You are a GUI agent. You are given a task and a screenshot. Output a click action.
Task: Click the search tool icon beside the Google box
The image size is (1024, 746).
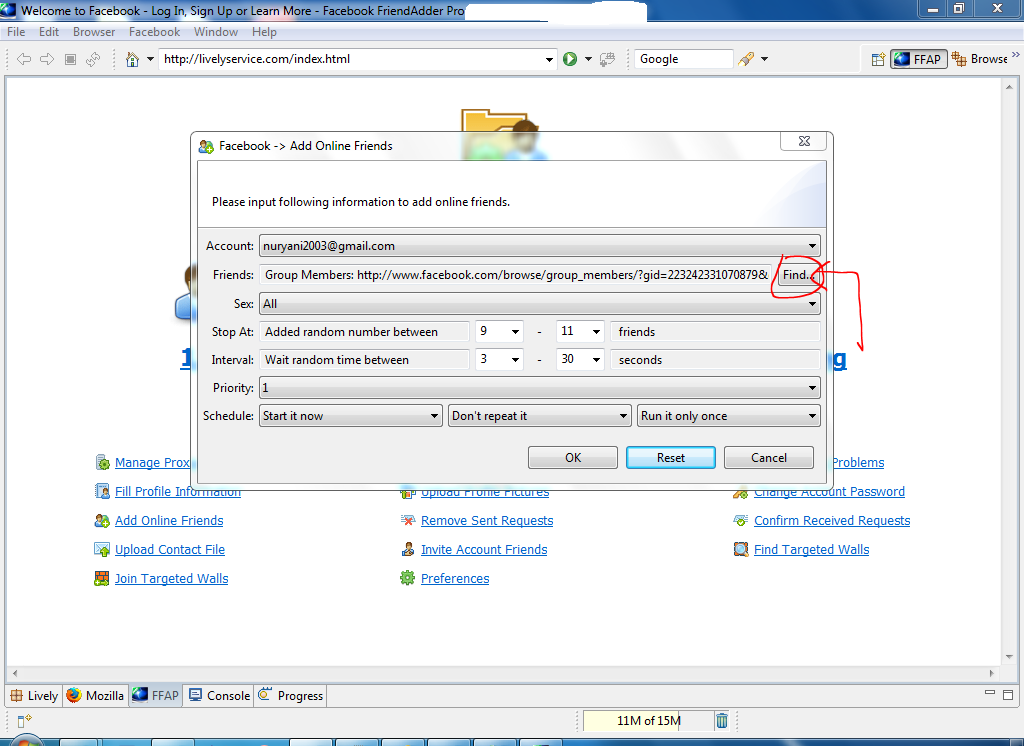click(x=746, y=59)
